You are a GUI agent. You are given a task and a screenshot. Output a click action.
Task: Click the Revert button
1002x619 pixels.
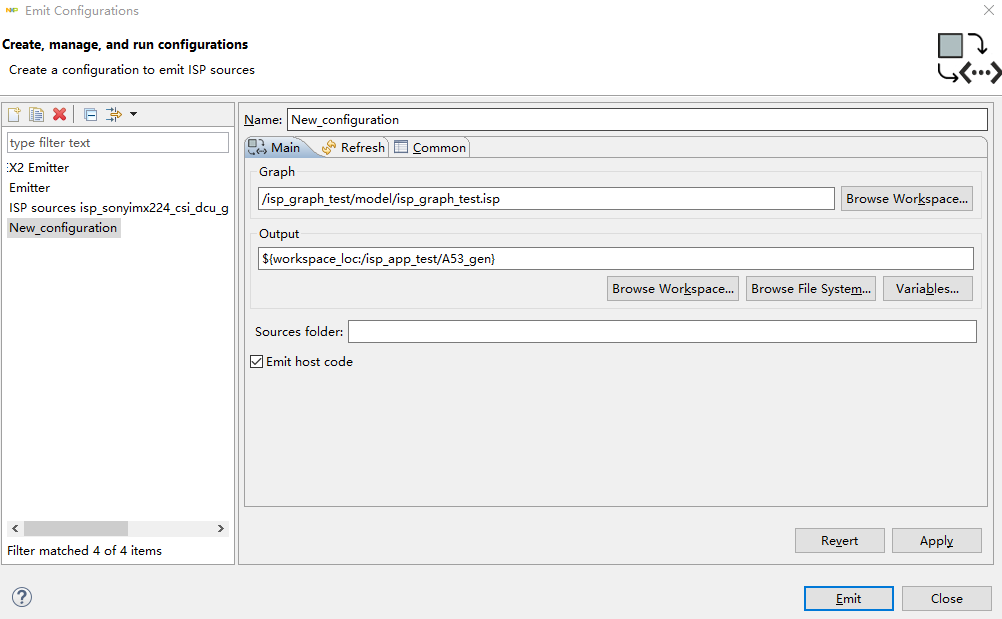tap(839, 540)
